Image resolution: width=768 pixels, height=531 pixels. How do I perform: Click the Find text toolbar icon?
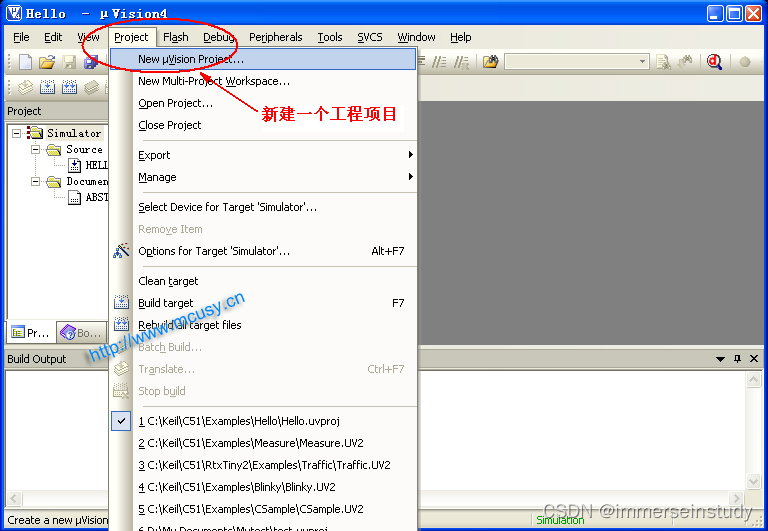[x=663, y=62]
